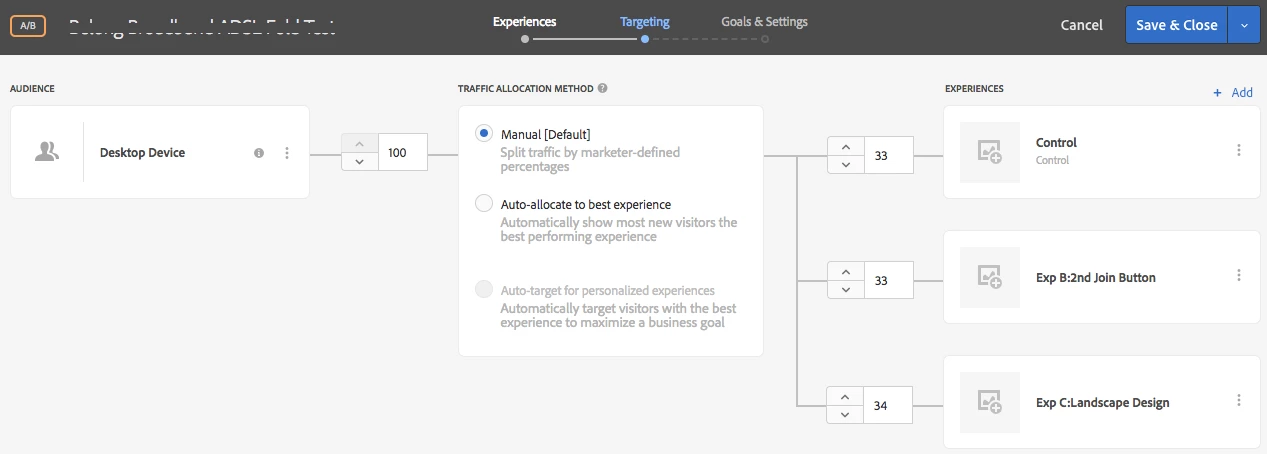Go to the Experiences step
The height and width of the screenshot is (454, 1267).
(x=524, y=22)
